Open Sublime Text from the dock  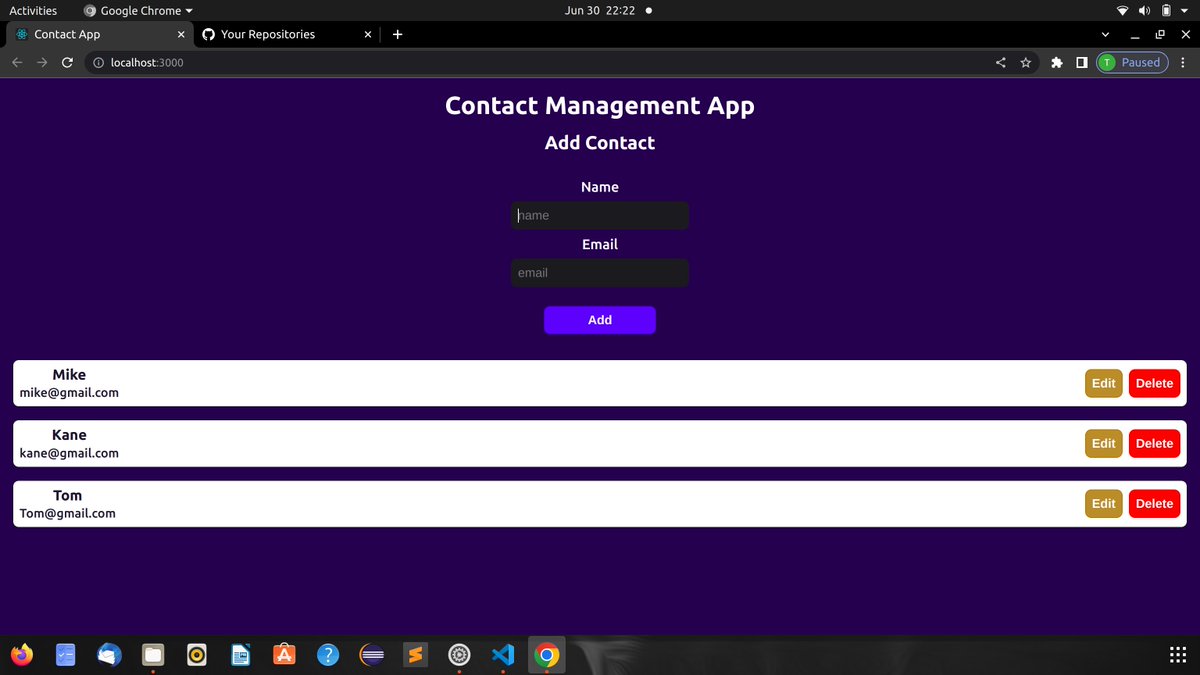[x=415, y=655]
